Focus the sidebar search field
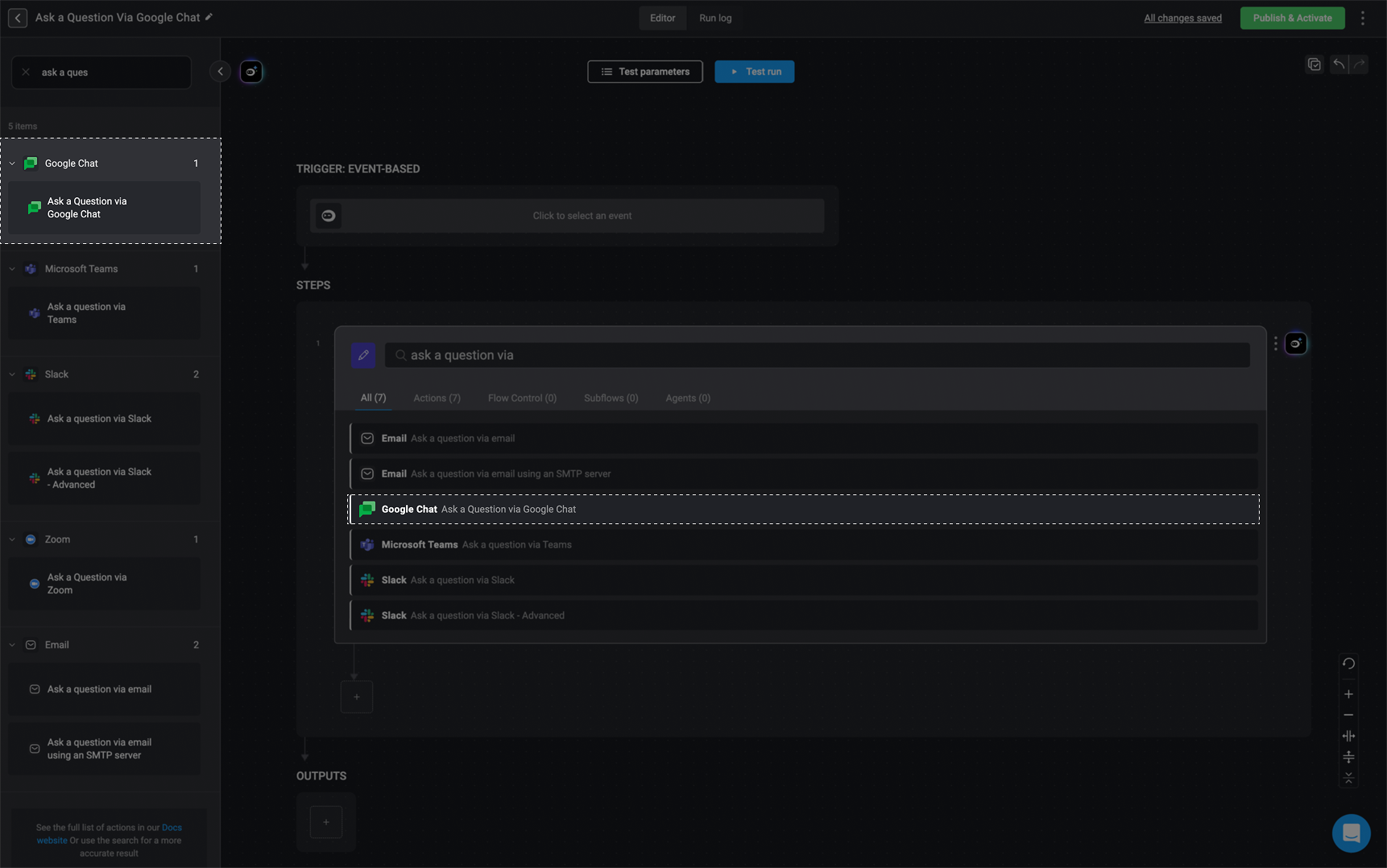Image resolution: width=1387 pixels, height=868 pixels. 101,72
